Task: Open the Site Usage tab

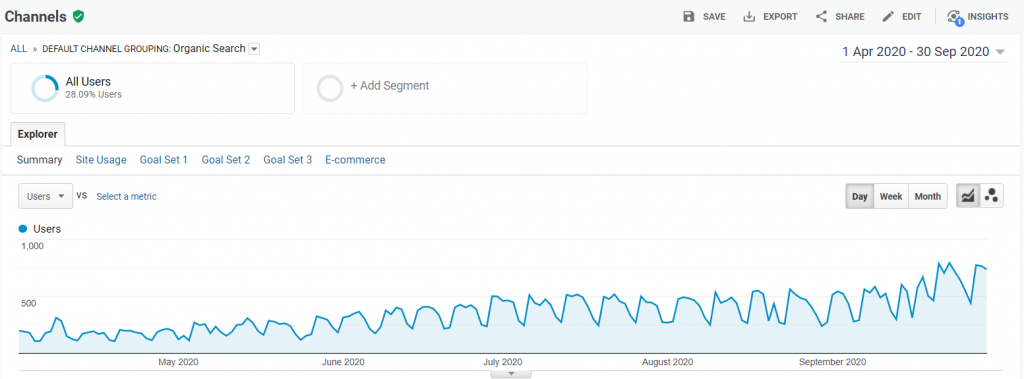Action: pyautogui.click(x=101, y=159)
